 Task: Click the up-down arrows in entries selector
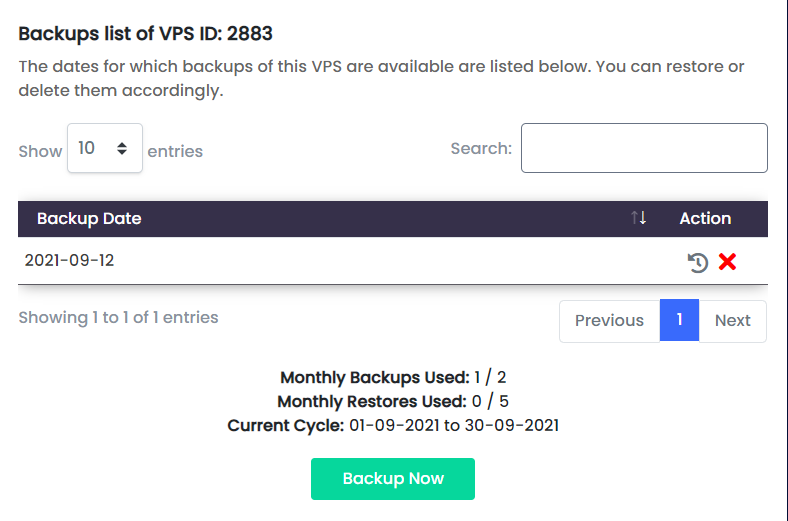[x=122, y=148]
